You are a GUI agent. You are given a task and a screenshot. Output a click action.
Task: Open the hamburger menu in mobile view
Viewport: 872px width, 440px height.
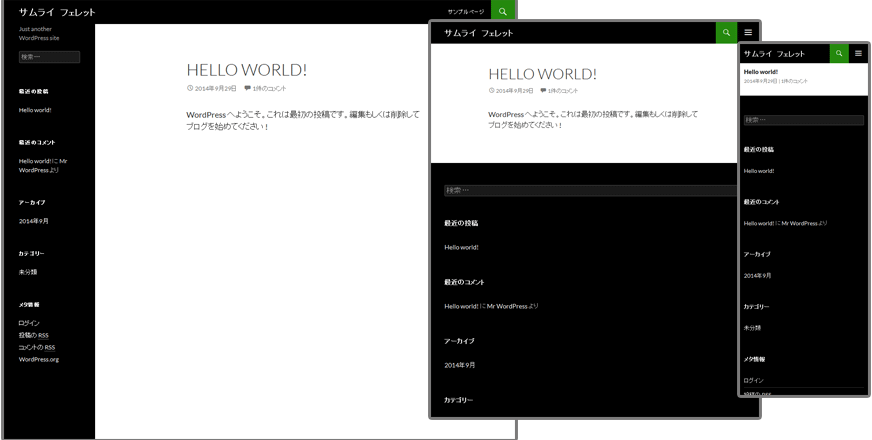[x=858, y=53]
